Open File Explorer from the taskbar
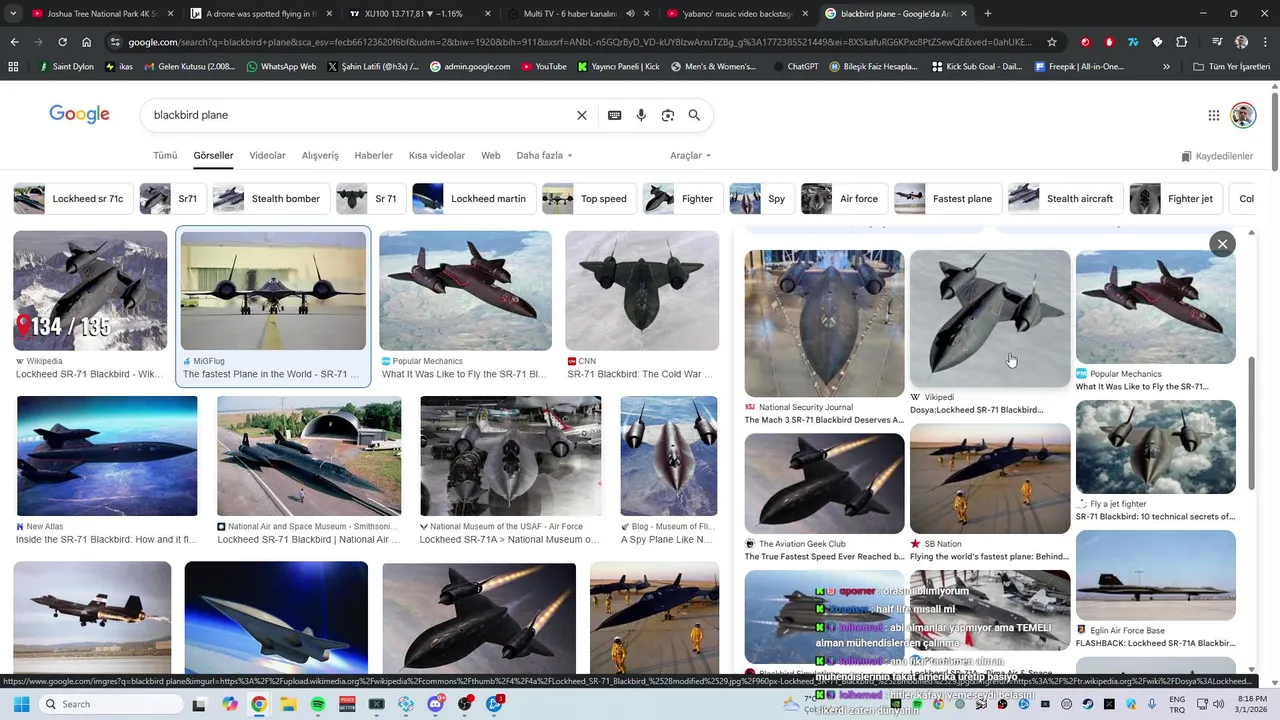The width and height of the screenshot is (1280, 720). pyautogui.click(x=288, y=704)
